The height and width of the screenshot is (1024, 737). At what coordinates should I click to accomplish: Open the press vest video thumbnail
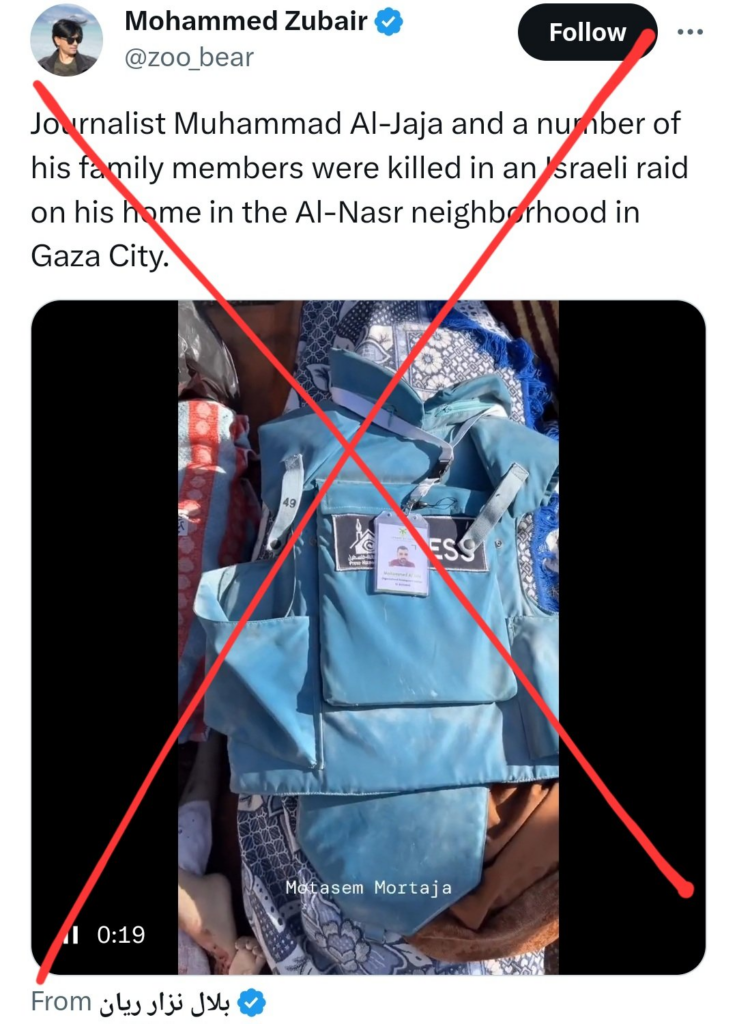368,637
